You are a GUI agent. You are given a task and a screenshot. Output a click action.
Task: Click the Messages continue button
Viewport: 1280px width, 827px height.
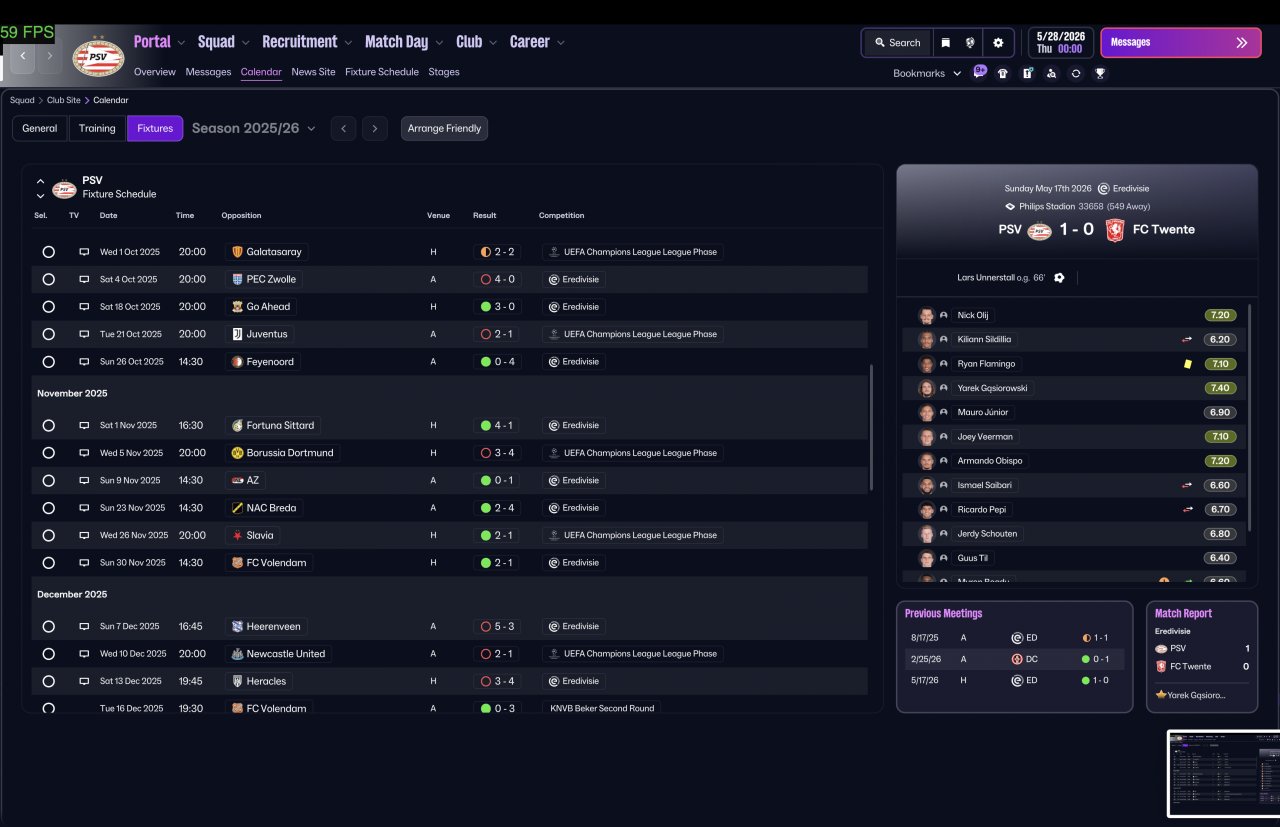pos(1181,43)
